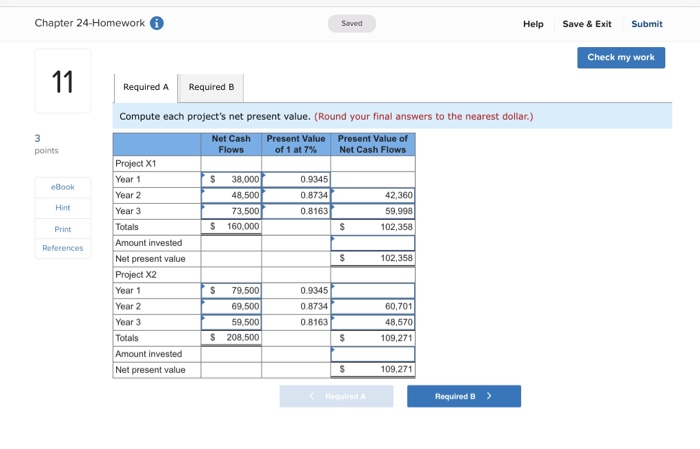Switch to the Required B tab

pyautogui.click(x=211, y=87)
